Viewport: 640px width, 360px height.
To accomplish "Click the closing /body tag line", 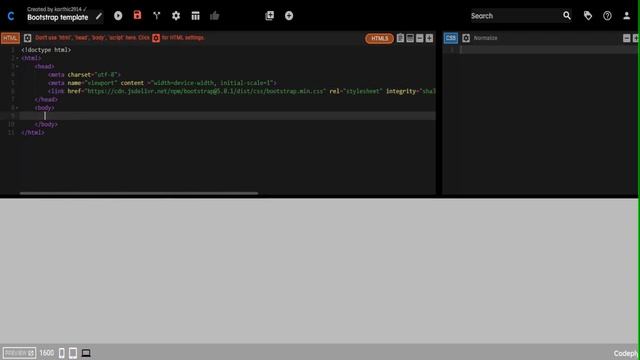I will coord(46,124).
